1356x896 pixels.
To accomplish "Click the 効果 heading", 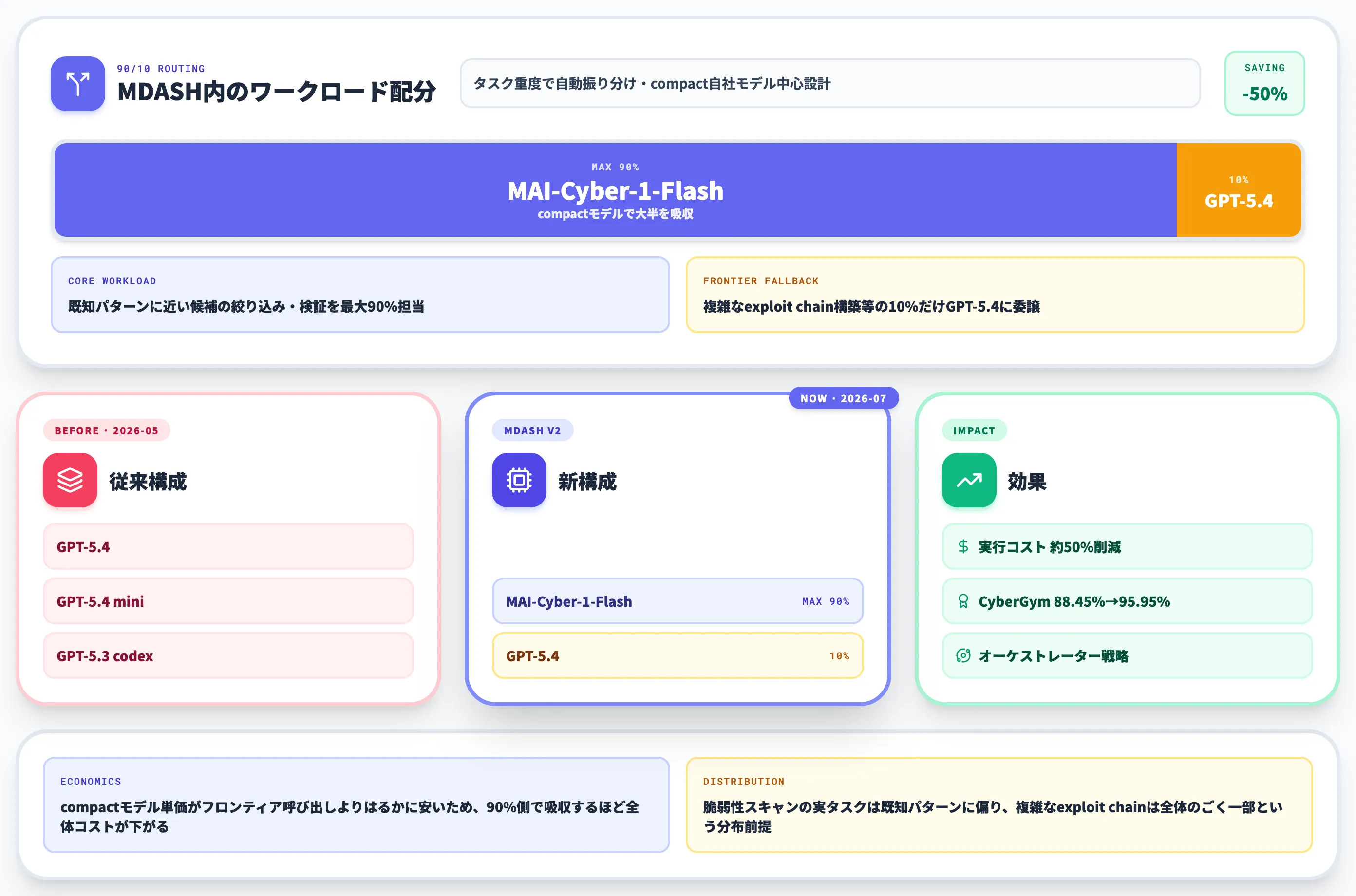I will pyautogui.click(x=1027, y=481).
